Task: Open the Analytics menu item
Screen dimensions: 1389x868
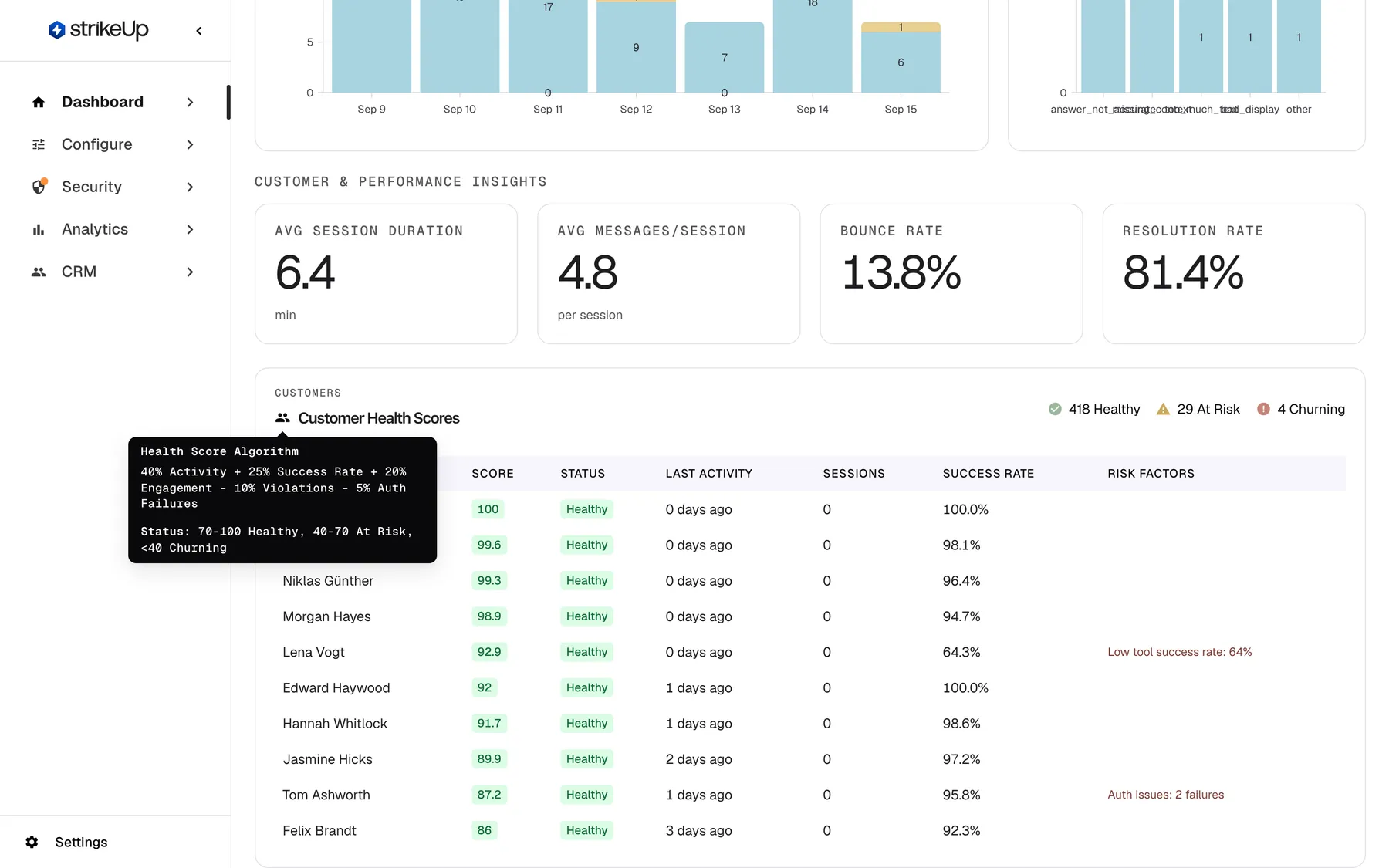Action: [x=114, y=229]
